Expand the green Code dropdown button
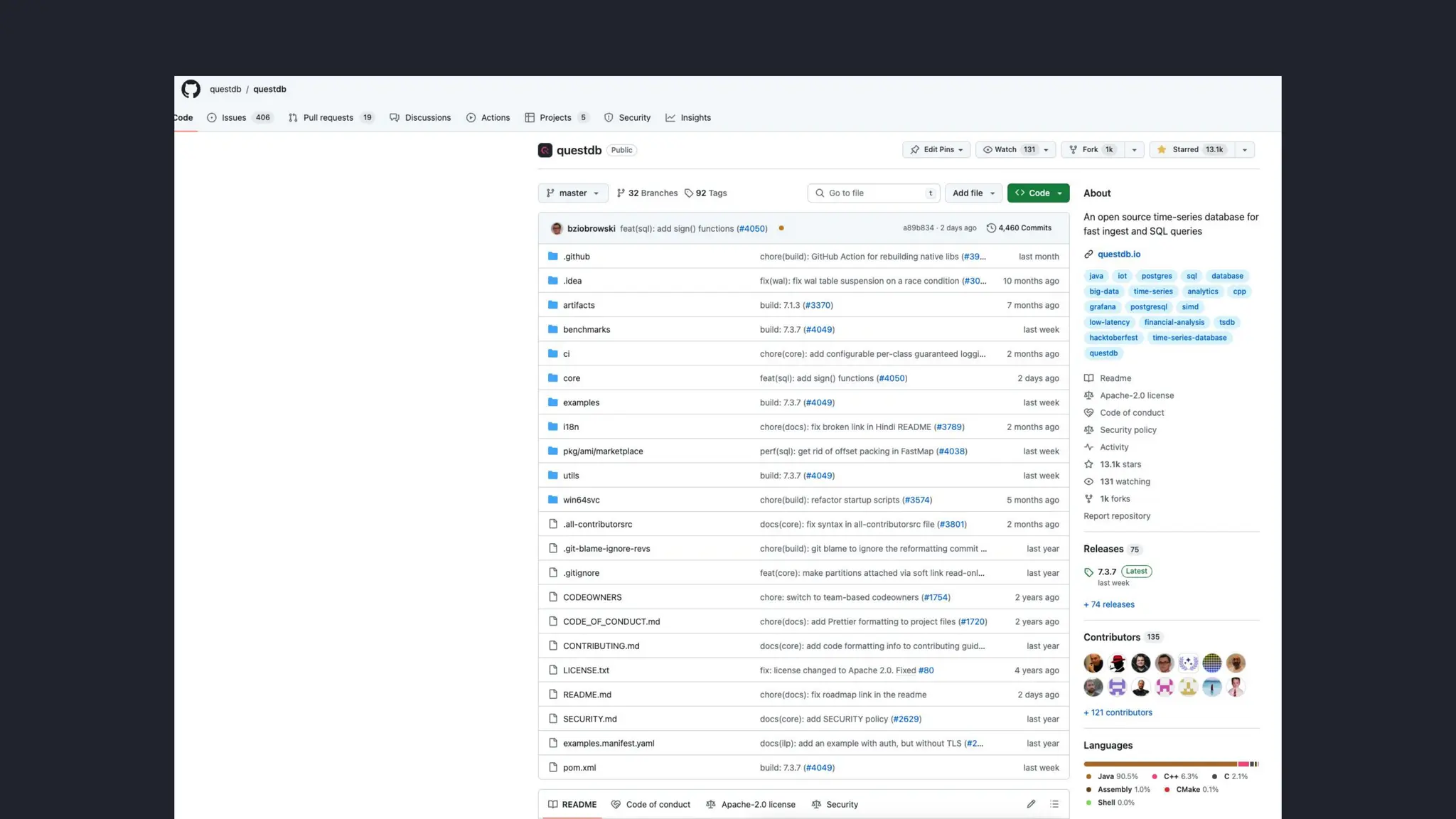This screenshot has width=1456, height=819. coord(1038,193)
